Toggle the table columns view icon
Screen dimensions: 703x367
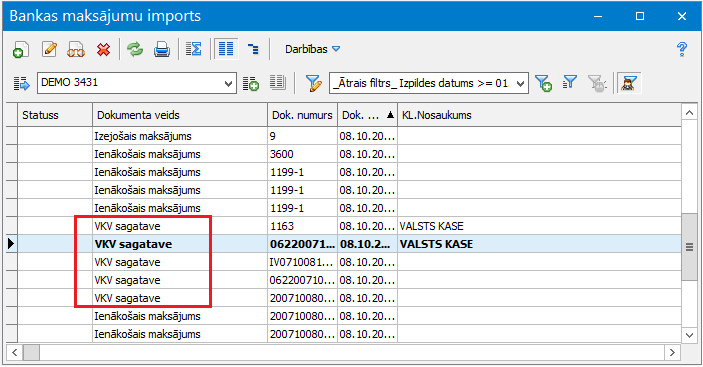[x=226, y=49]
